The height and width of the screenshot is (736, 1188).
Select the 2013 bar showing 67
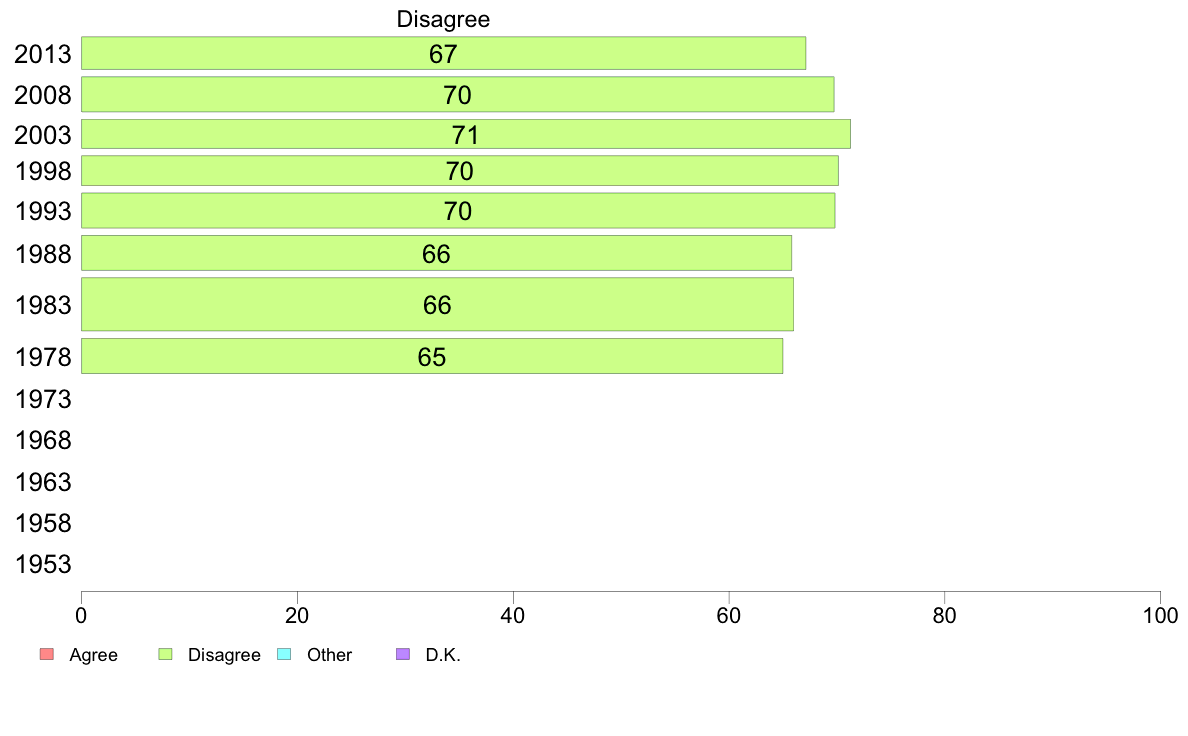(443, 53)
